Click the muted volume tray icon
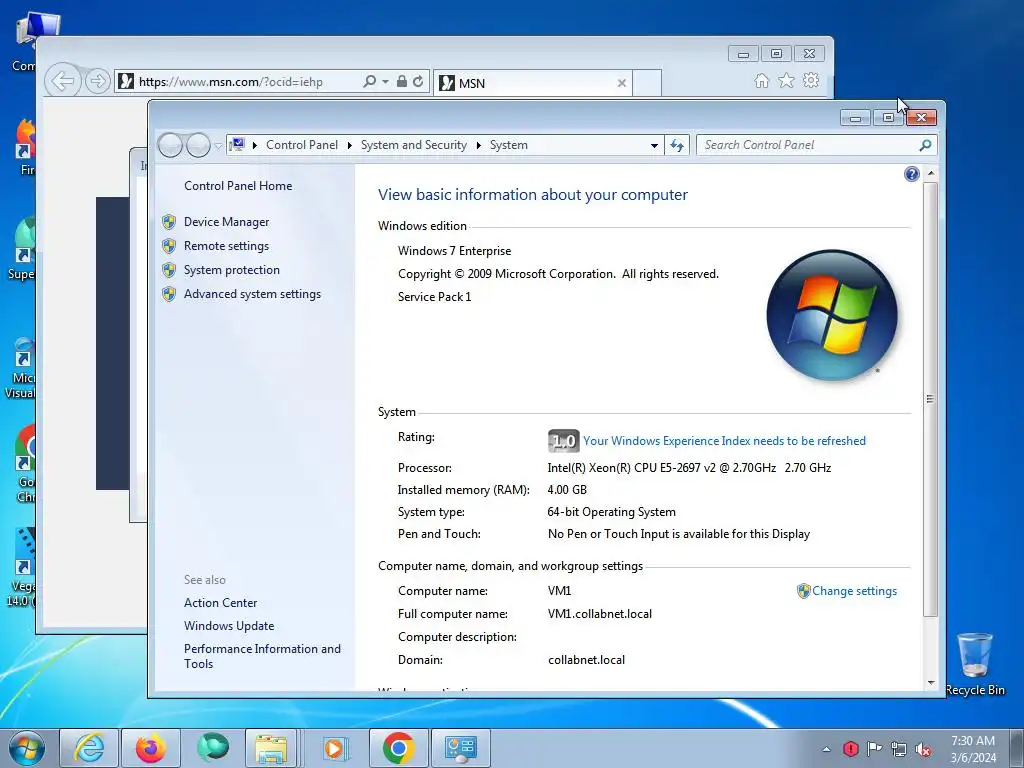Image resolution: width=1024 pixels, height=768 pixels. click(923, 749)
